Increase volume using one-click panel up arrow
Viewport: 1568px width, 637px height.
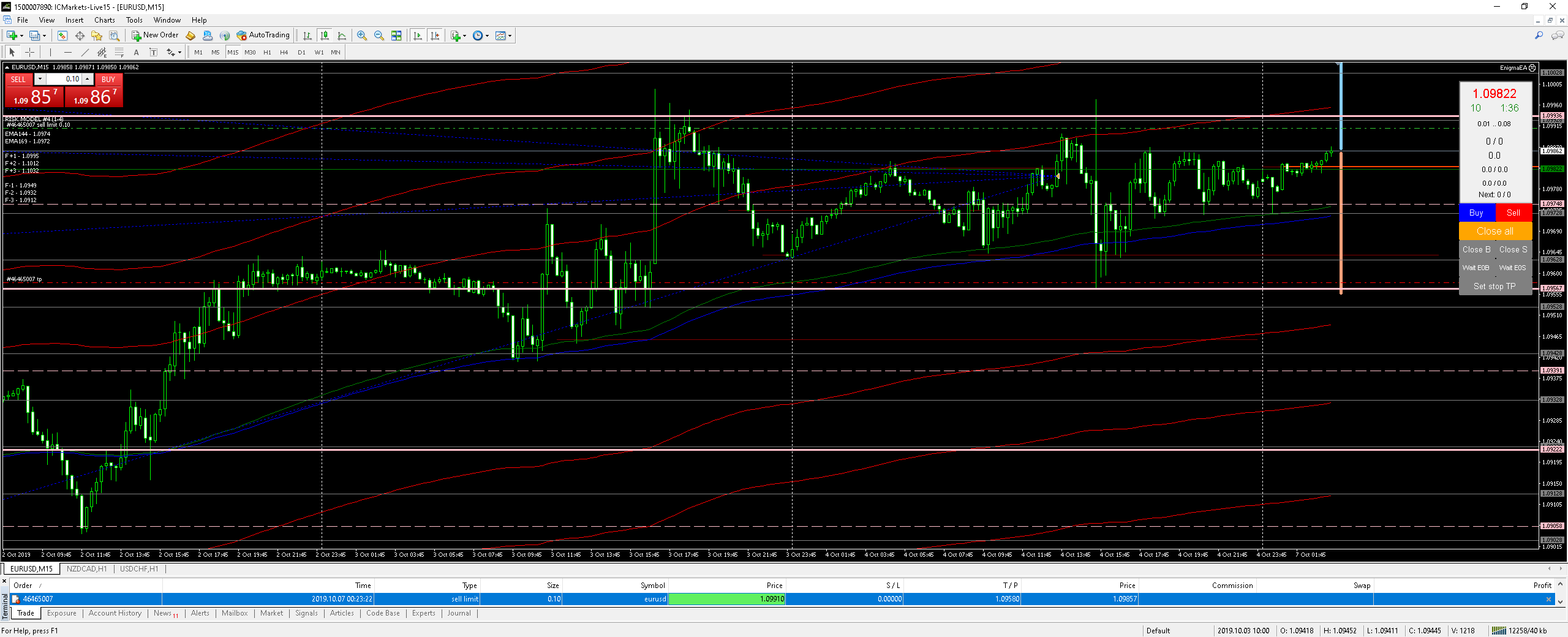[x=88, y=79]
